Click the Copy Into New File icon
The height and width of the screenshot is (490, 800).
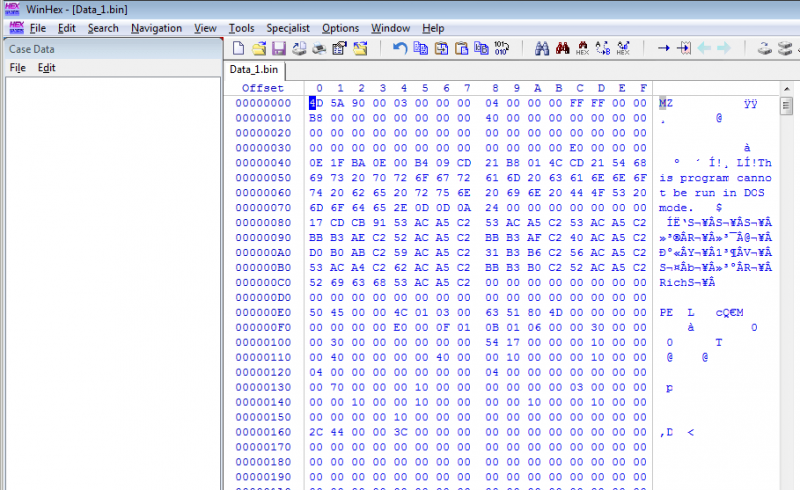tap(481, 48)
